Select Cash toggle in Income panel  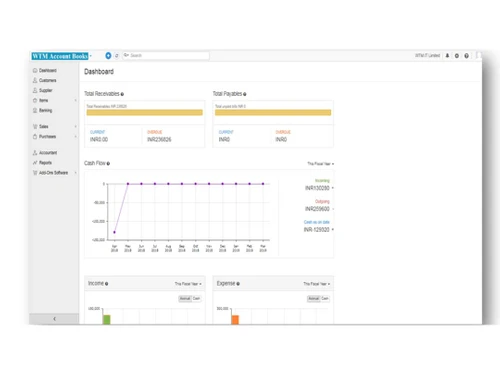tap(196, 298)
